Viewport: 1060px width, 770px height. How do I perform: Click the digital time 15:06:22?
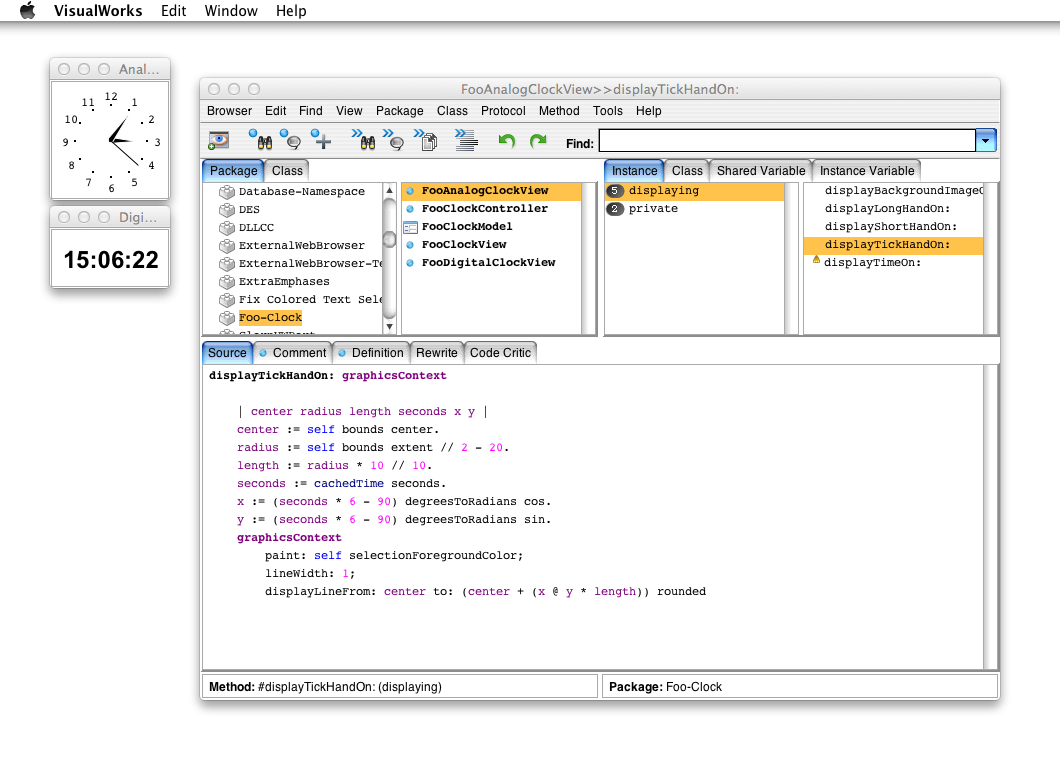(x=111, y=260)
